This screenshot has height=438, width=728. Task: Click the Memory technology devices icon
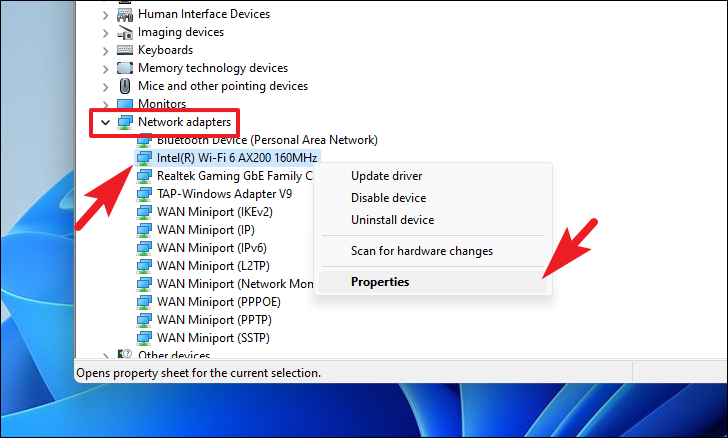point(125,68)
